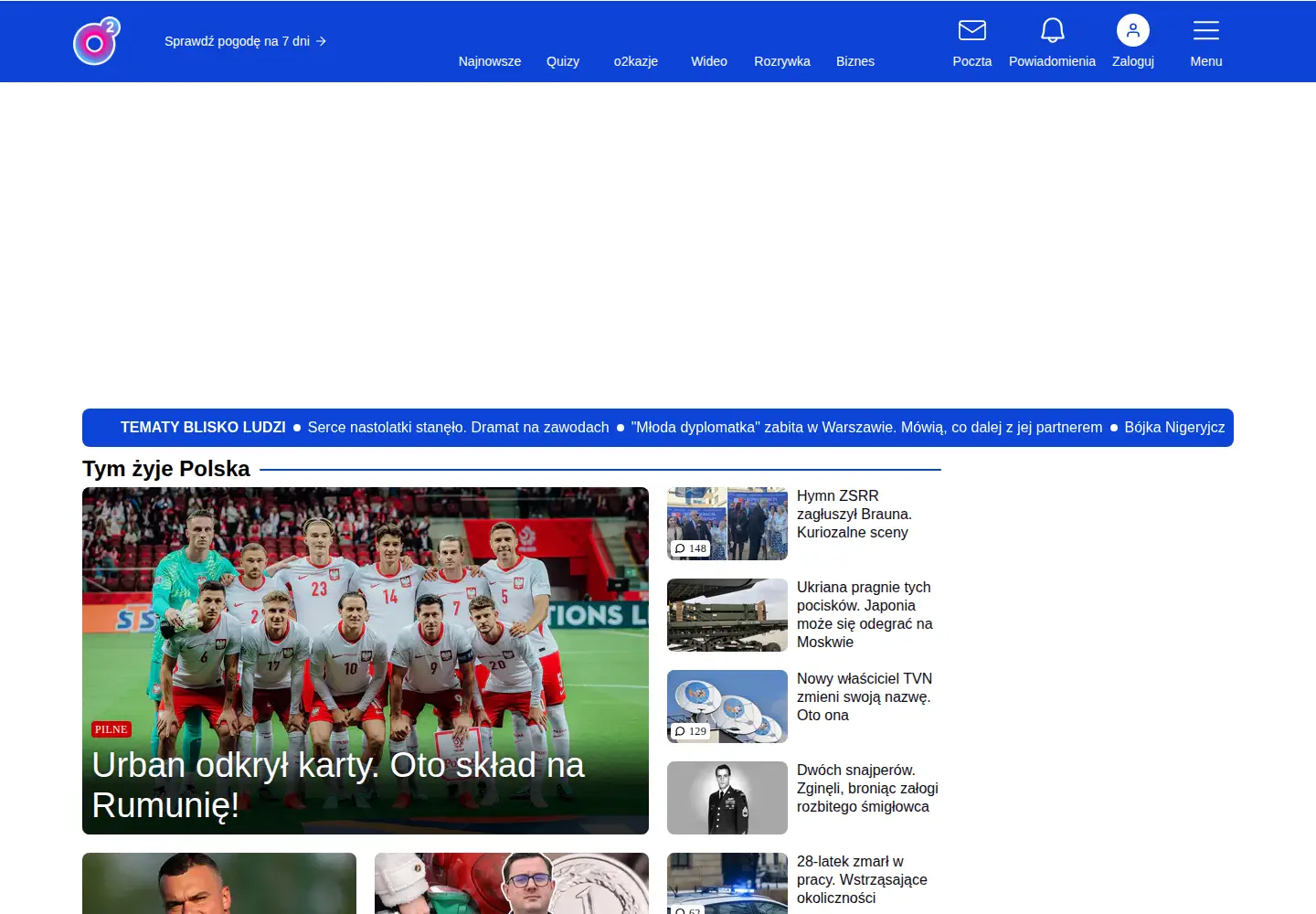Open 'Serce nastolatki stanęło' ticker story

[x=458, y=427]
